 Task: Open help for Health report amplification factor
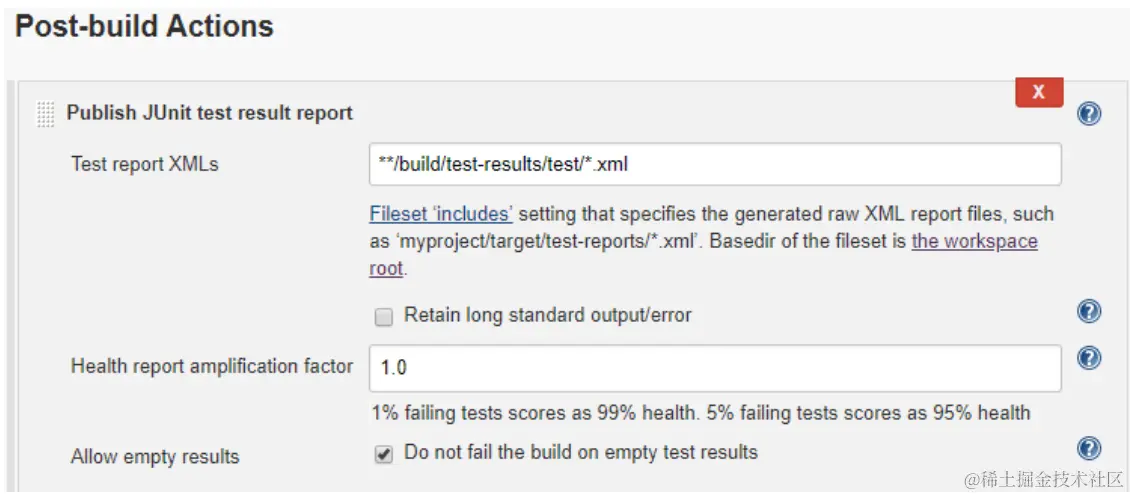1089,358
